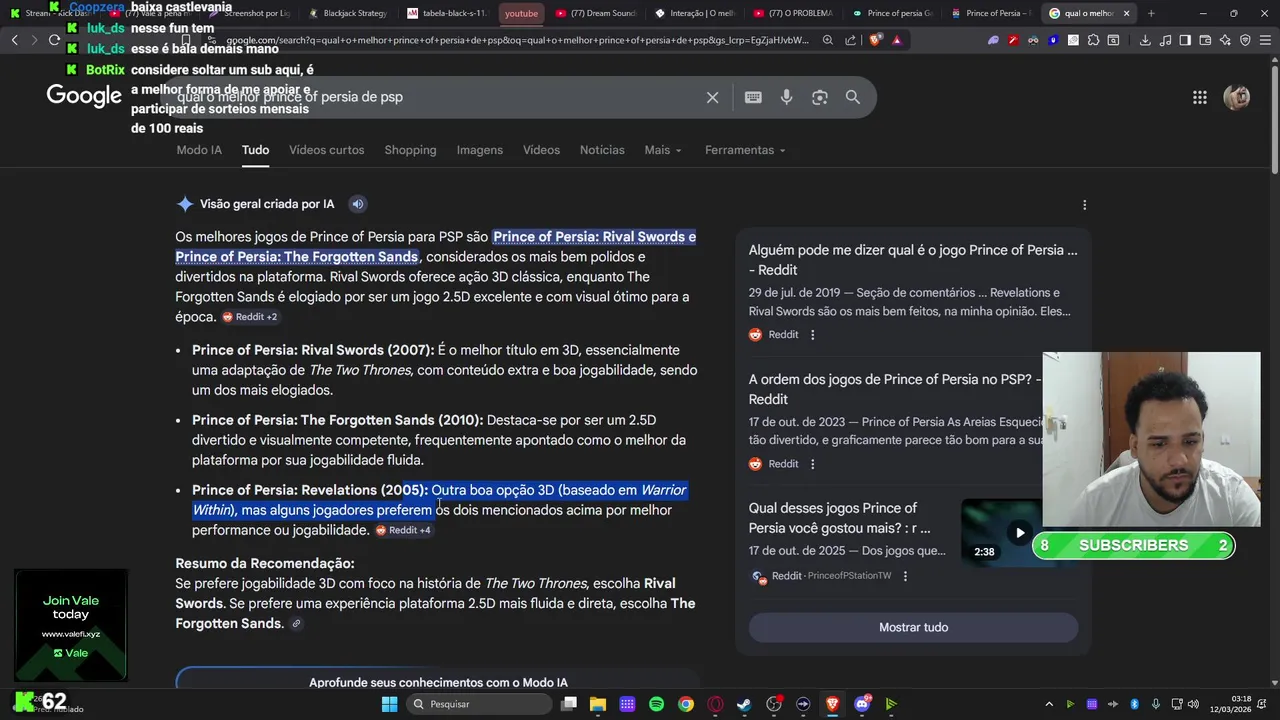Viewport: 1280px width, 720px height.
Task: Open Windows Start menu
Action: click(389, 704)
